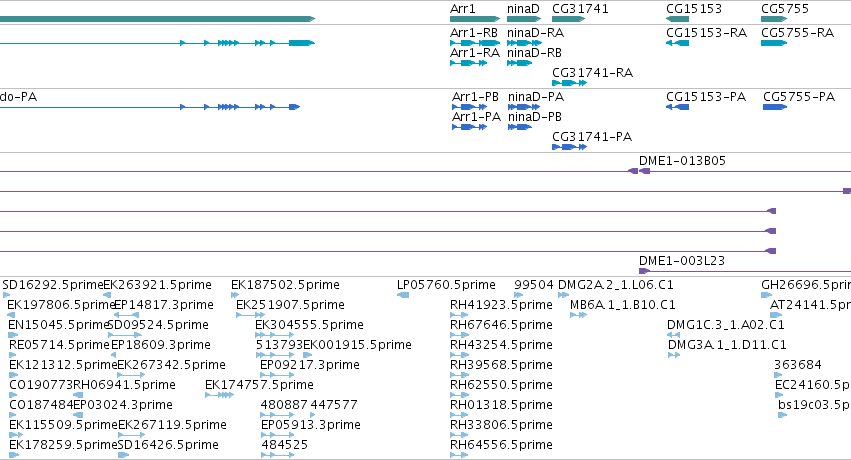851x460 pixels.
Task: Open the RH33806.5prime EST
Action: 501,425
